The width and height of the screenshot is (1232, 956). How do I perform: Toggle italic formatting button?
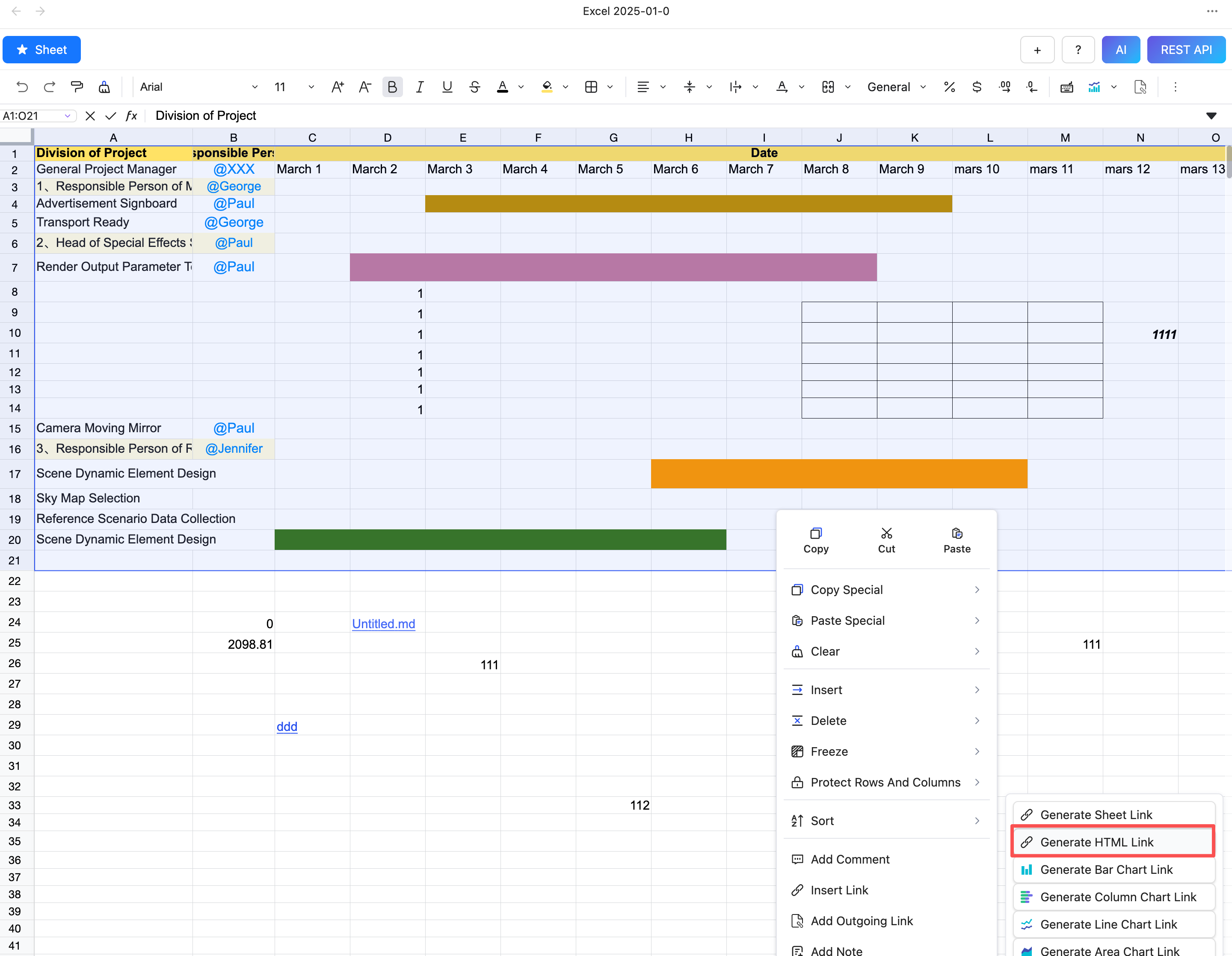coord(420,87)
